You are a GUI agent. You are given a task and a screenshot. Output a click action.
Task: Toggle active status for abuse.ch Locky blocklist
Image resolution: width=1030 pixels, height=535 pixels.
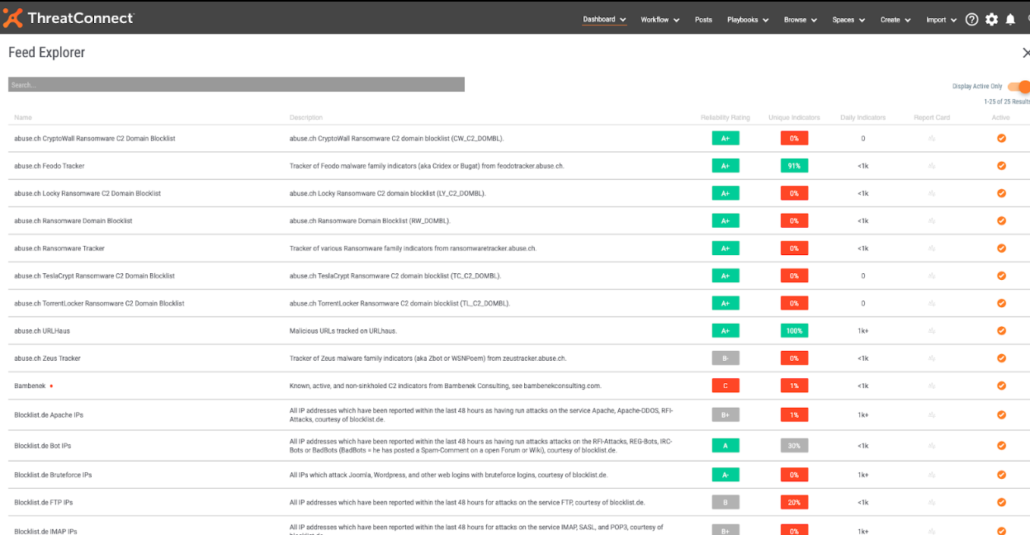(x=1001, y=194)
